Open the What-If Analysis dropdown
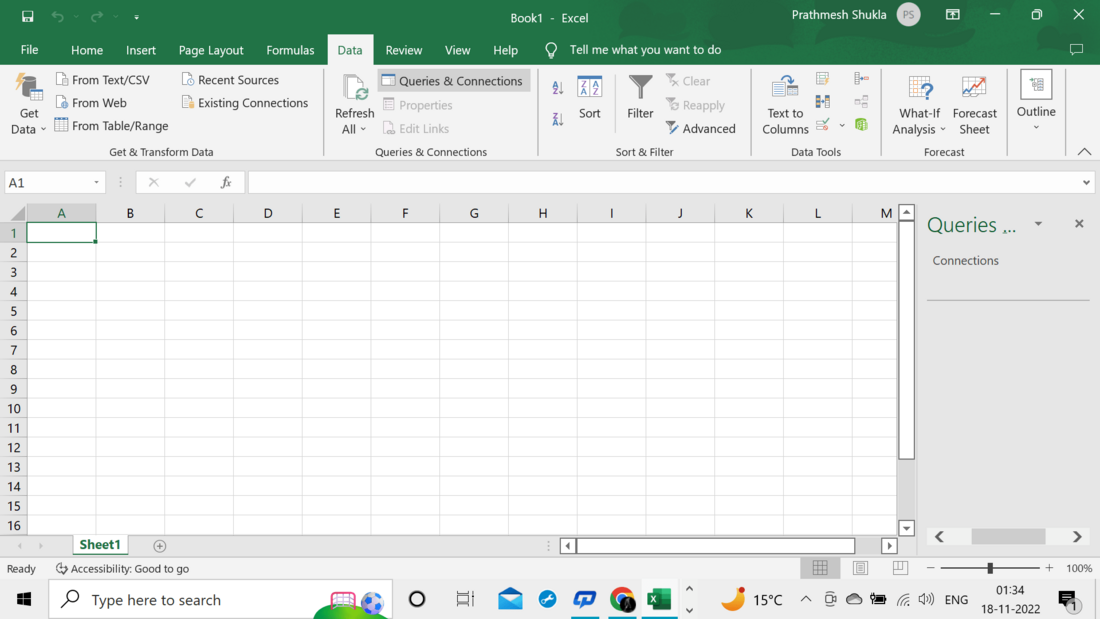This screenshot has width=1100, height=619. [920, 104]
